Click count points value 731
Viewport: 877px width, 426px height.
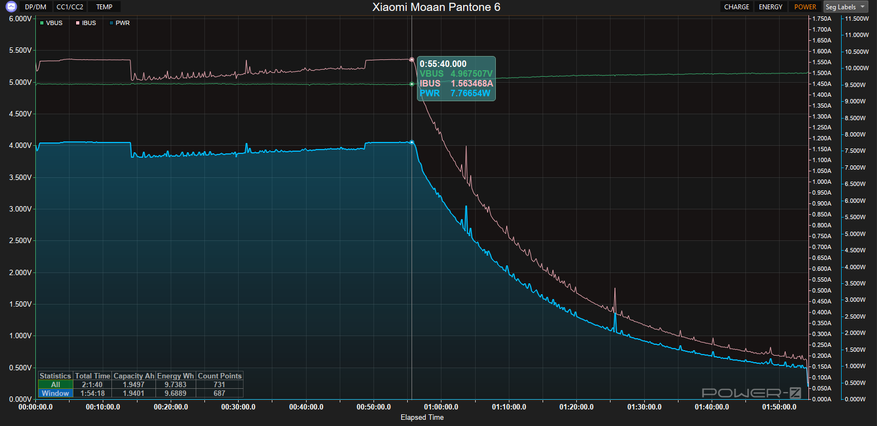tap(219, 385)
